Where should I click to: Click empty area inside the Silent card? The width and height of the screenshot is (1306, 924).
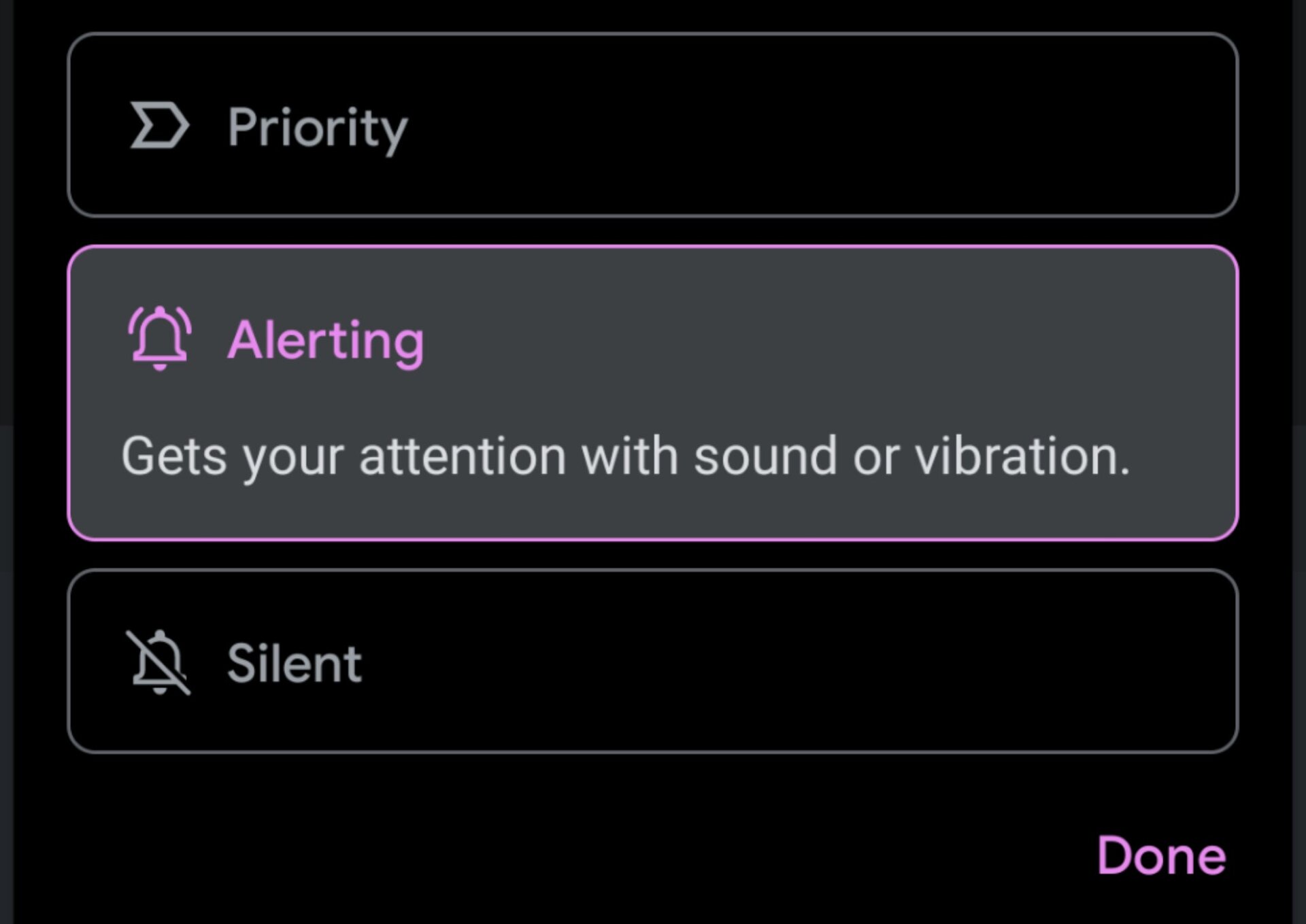(816, 662)
